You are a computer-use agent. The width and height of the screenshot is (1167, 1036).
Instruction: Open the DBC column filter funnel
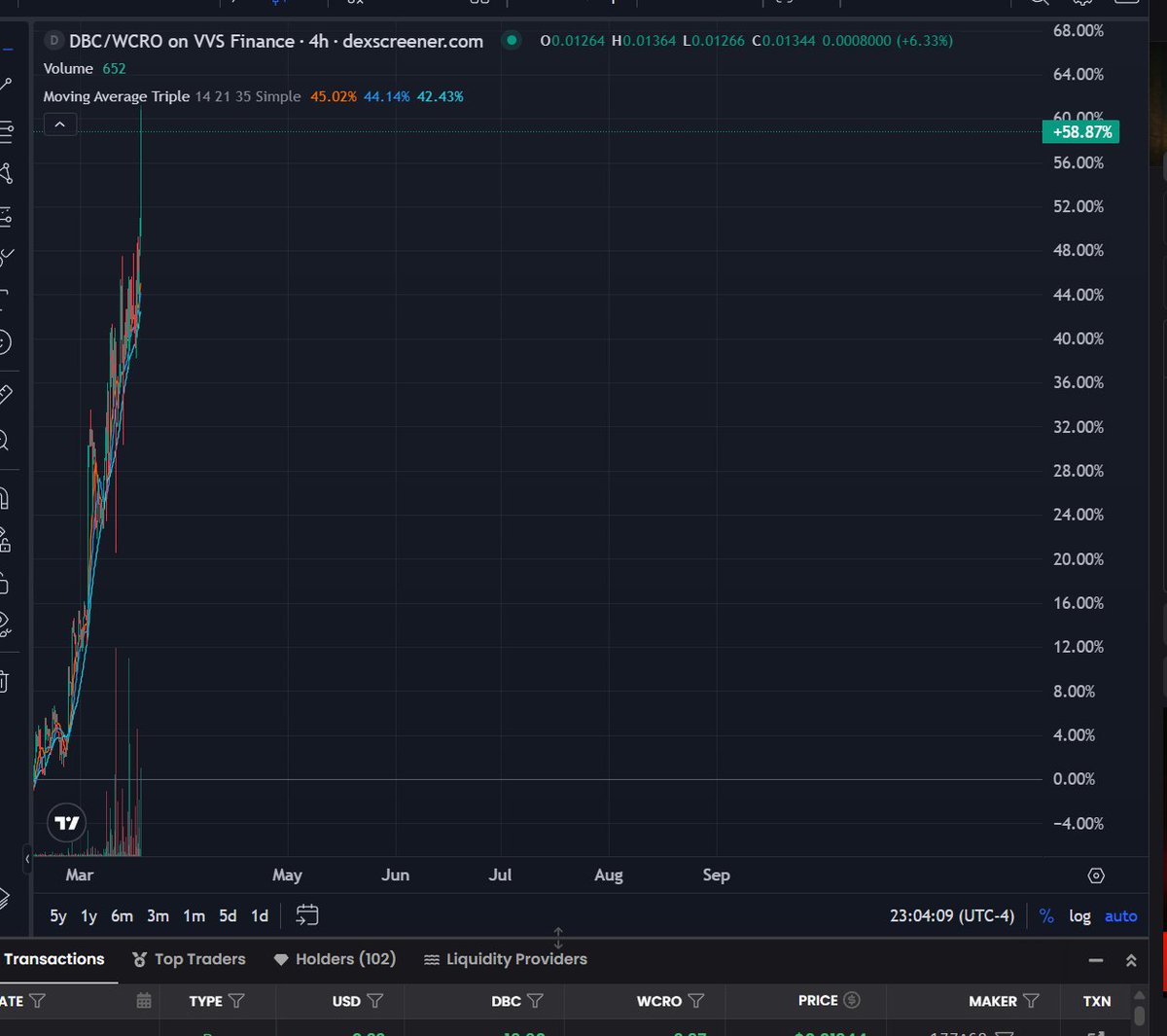click(535, 1001)
